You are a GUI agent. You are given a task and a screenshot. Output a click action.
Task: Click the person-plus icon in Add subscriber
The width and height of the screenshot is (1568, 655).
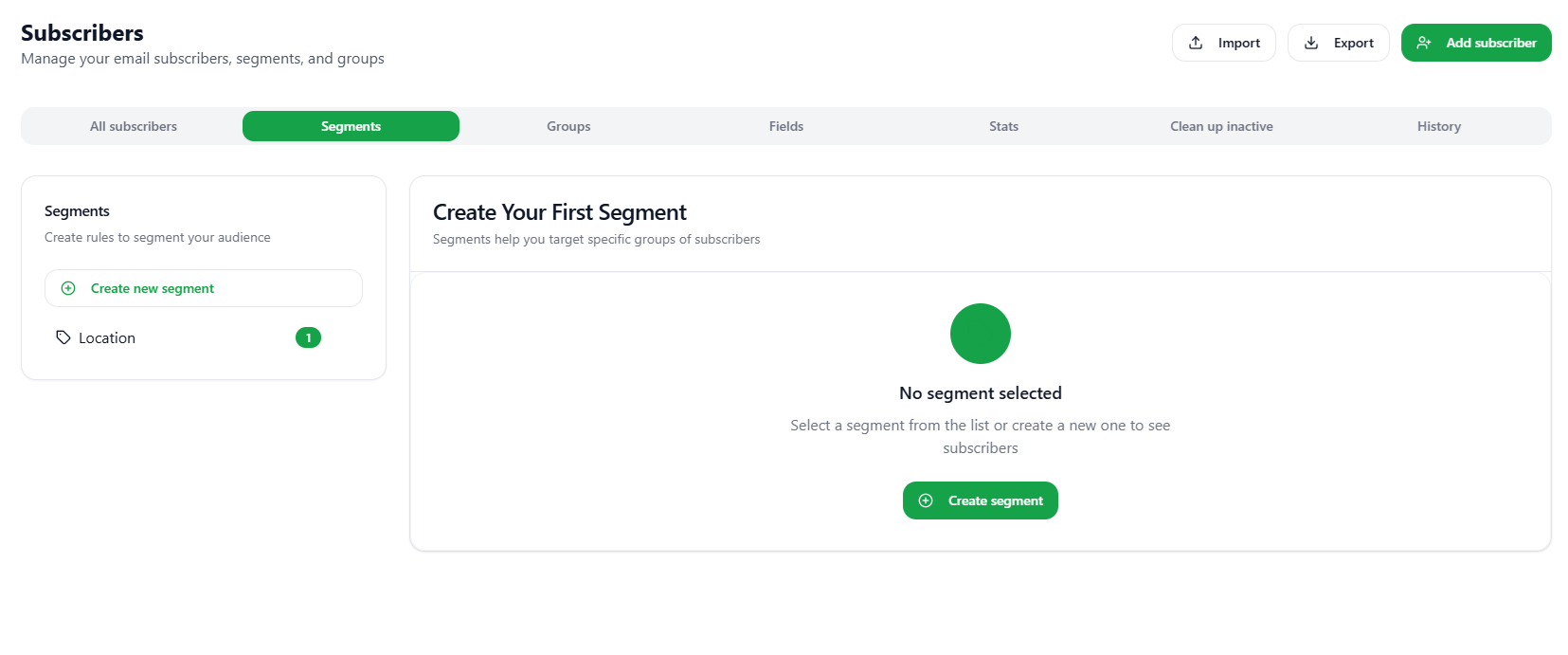[1424, 43]
